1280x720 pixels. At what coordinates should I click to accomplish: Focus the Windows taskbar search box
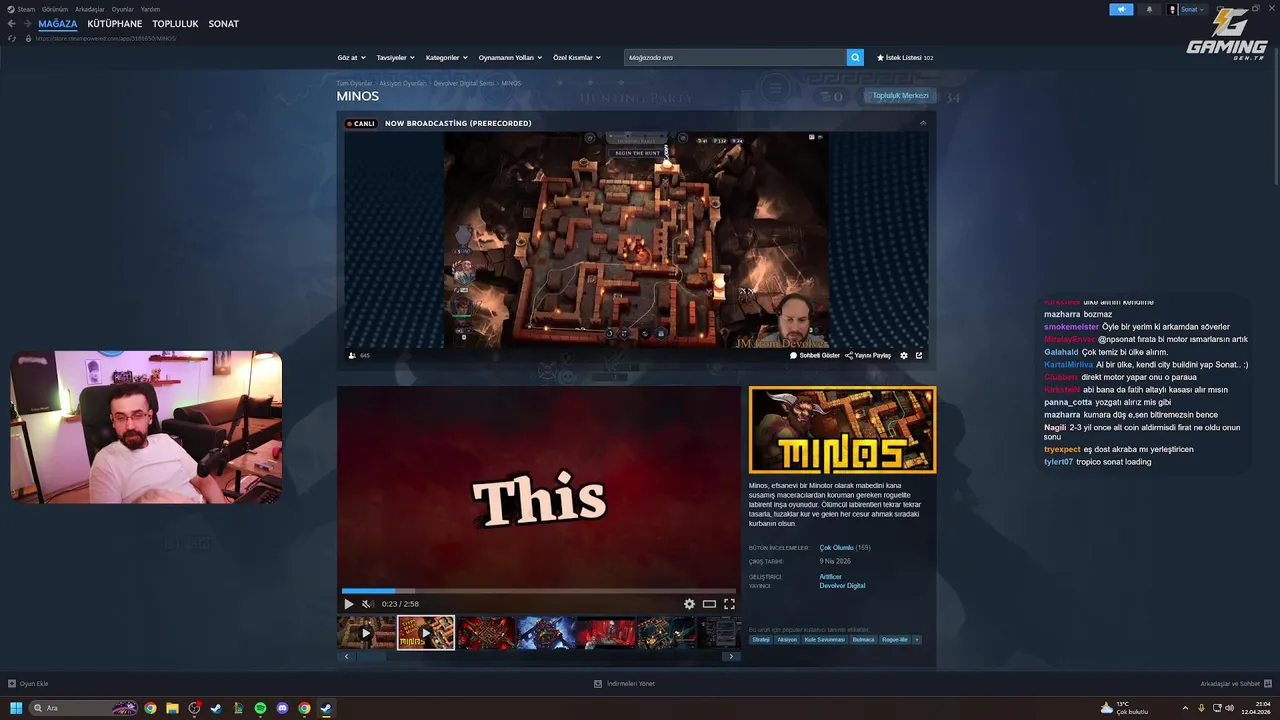coord(84,708)
